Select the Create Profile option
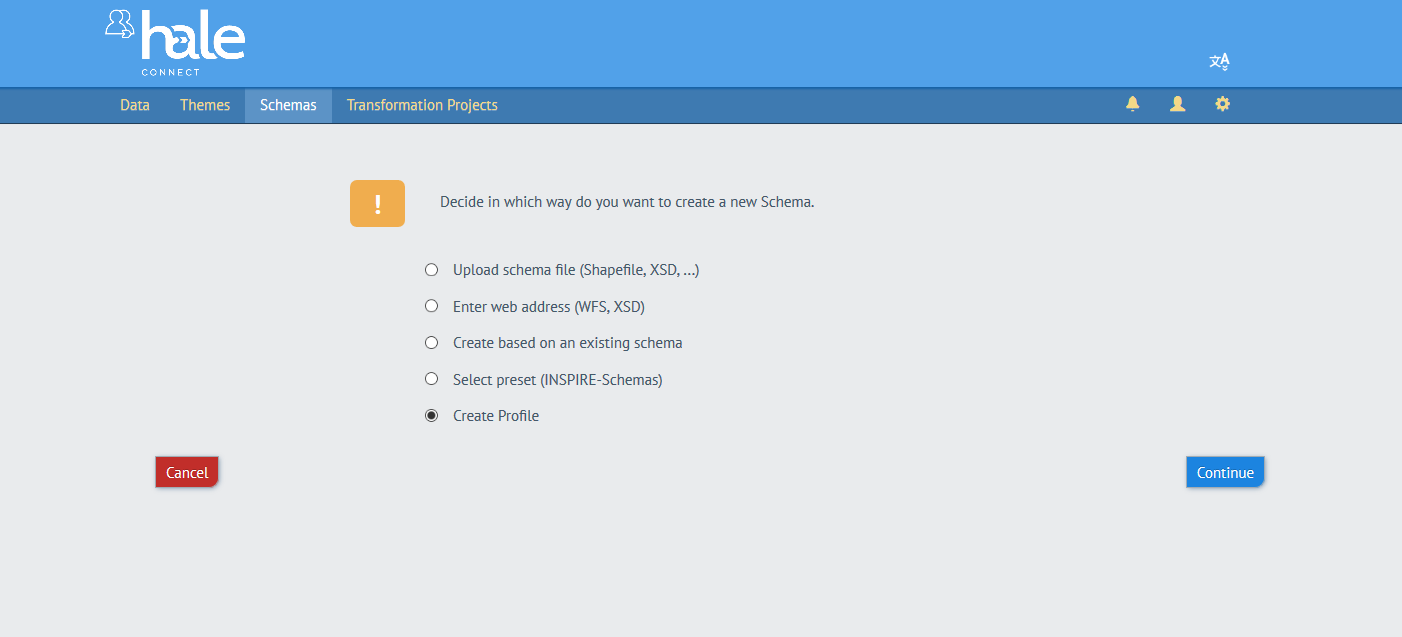Viewport: 1402px width, 637px height. [x=431, y=415]
